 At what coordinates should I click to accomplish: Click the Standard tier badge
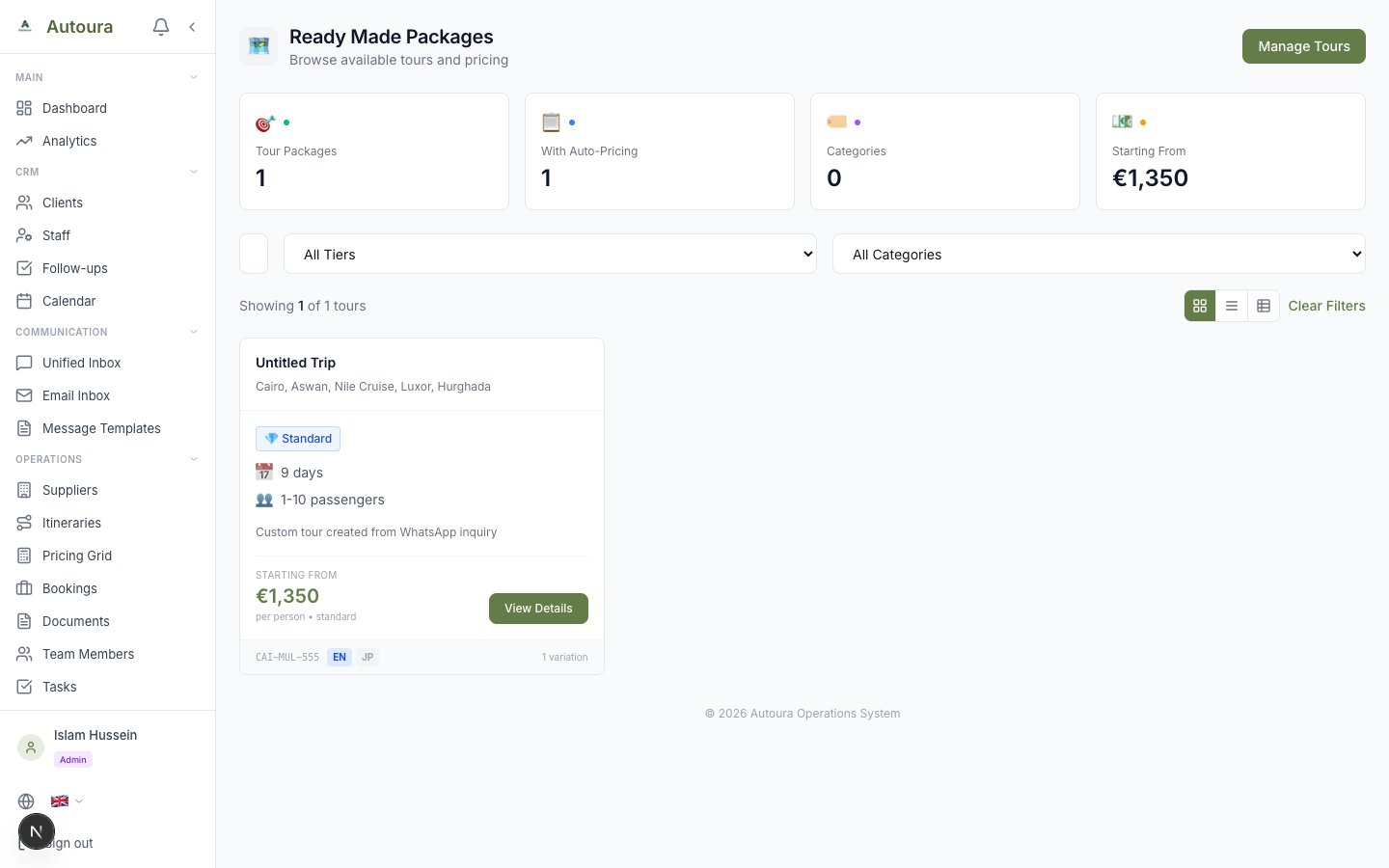click(298, 439)
